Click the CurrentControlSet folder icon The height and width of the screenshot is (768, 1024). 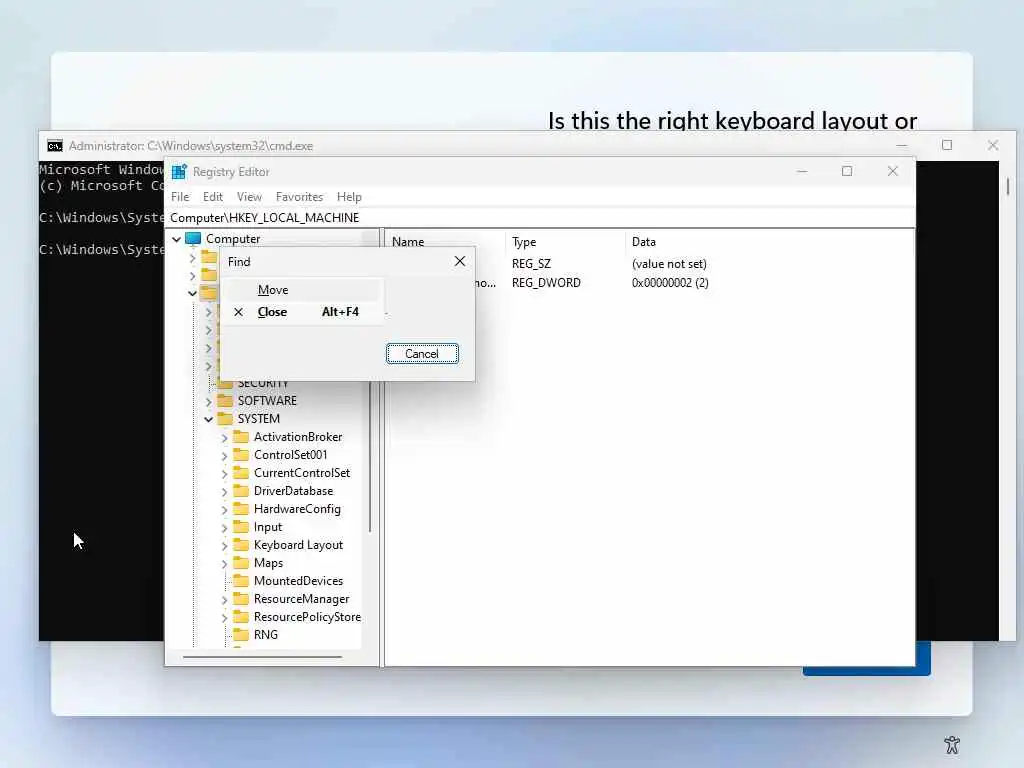(241, 472)
